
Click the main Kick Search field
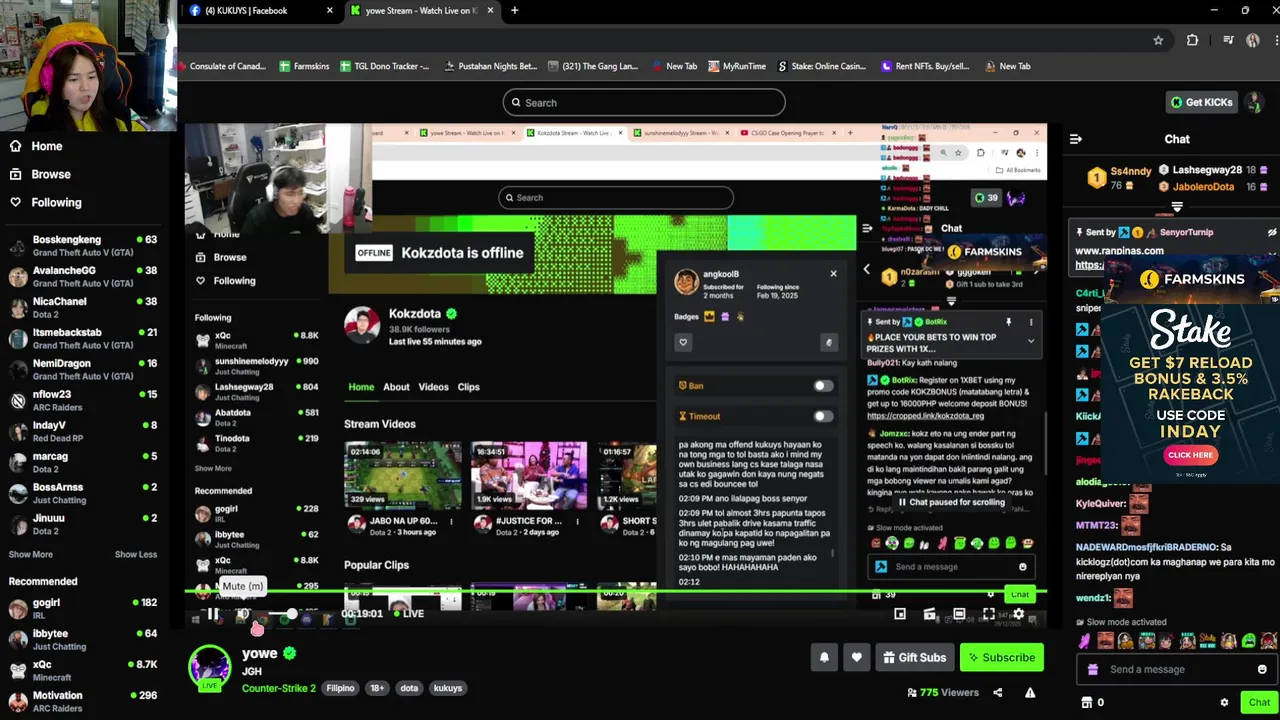tap(644, 103)
